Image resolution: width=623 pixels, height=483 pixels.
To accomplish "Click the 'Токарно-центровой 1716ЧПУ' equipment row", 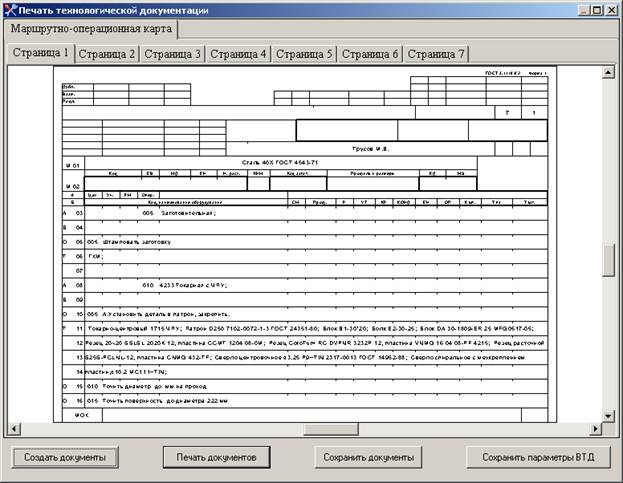I will pos(305,328).
